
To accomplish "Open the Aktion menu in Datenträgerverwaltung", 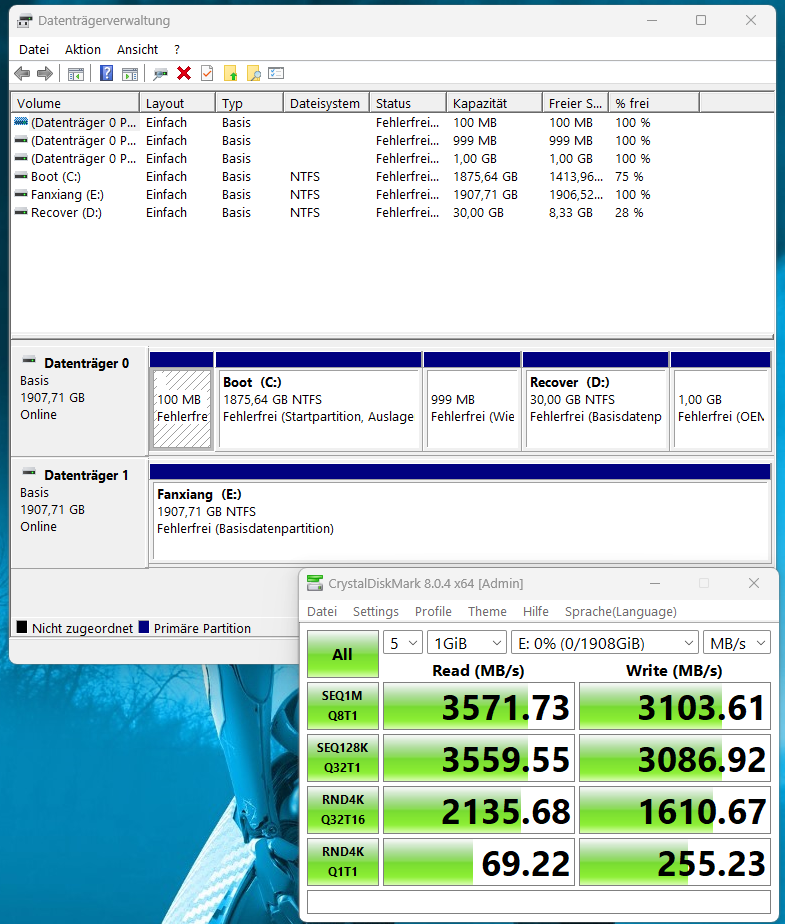I will click(x=83, y=49).
